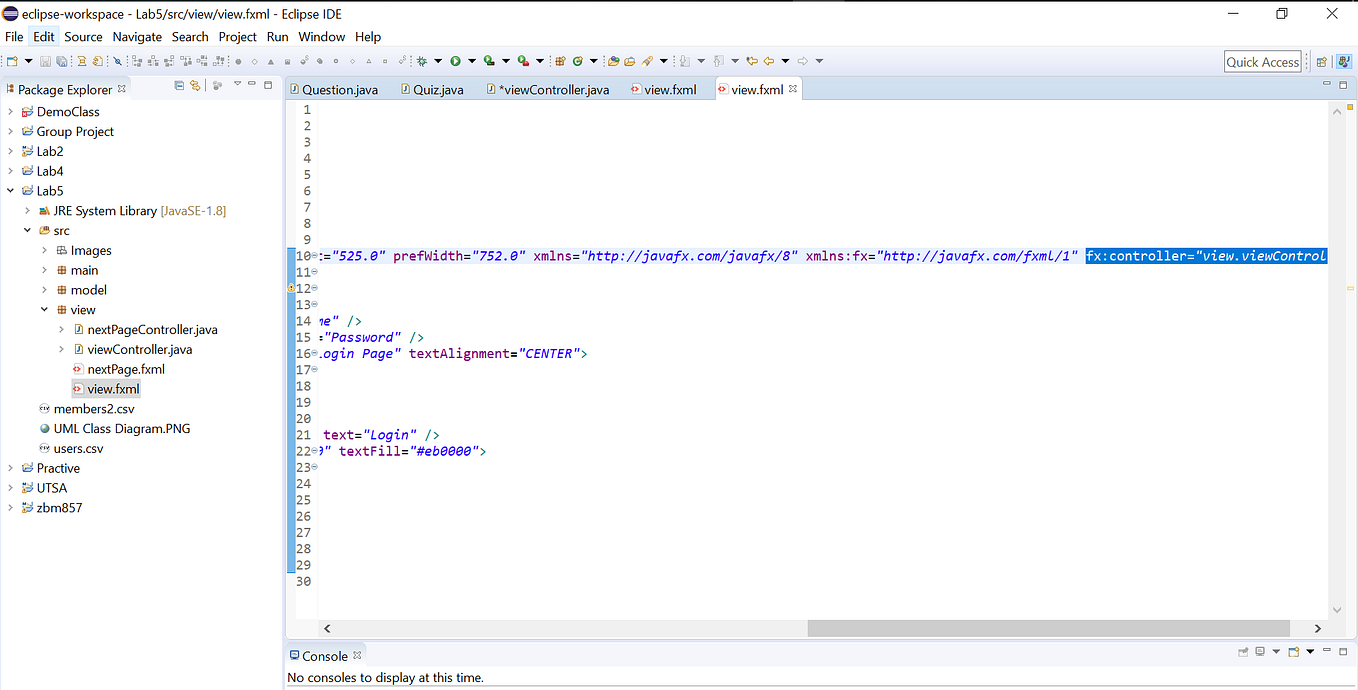Launch Debug mode from the toolbar
The height and width of the screenshot is (690, 1358).
(422, 60)
